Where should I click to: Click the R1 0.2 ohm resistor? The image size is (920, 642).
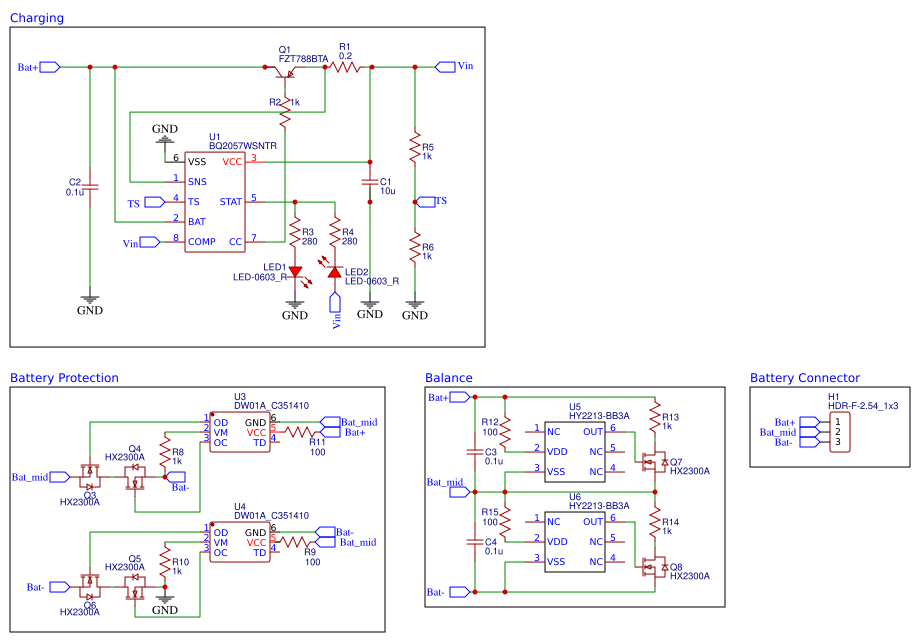coord(347,67)
